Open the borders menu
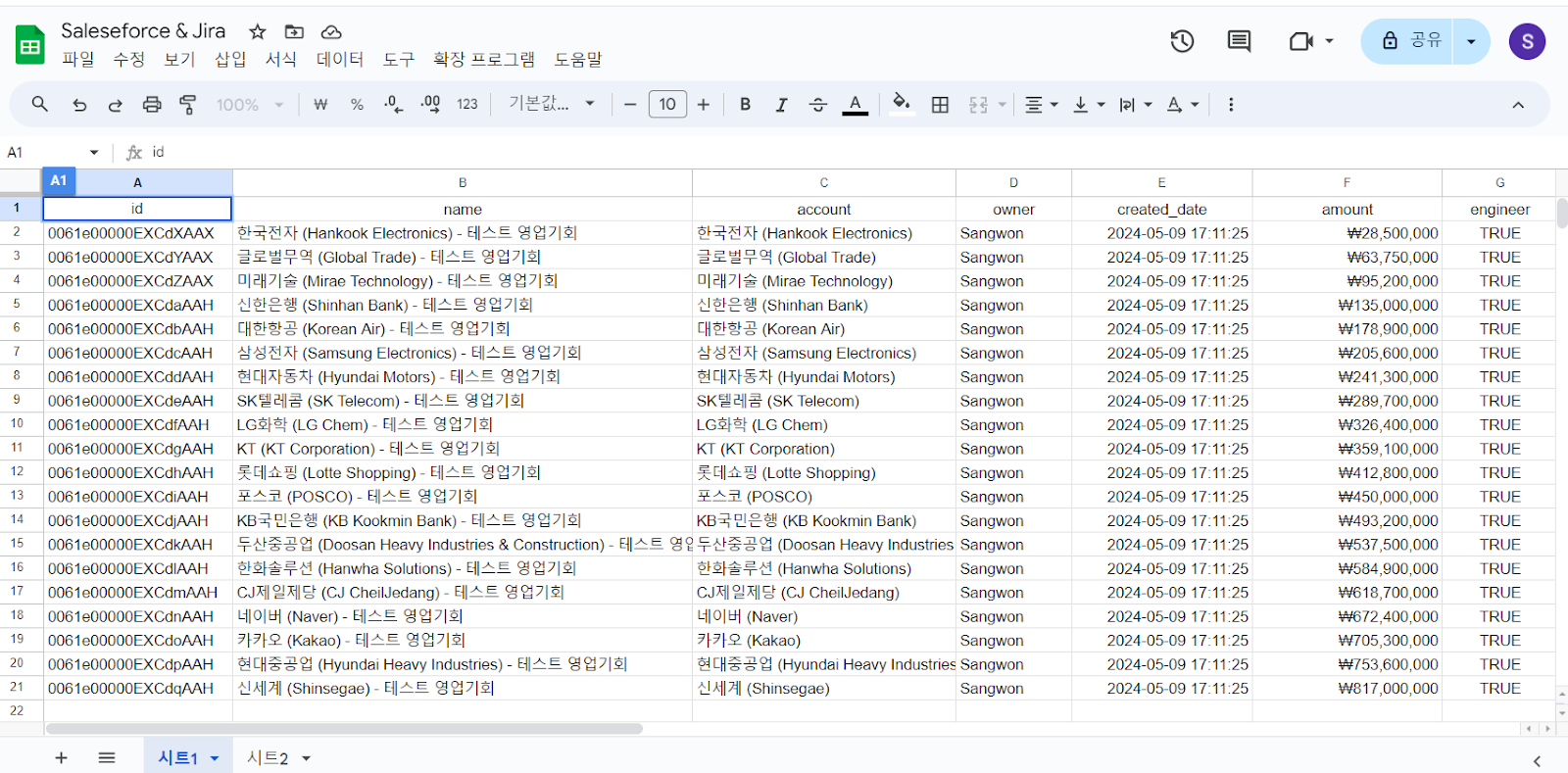Image resolution: width=1568 pixels, height=773 pixels. pyautogui.click(x=940, y=105)
